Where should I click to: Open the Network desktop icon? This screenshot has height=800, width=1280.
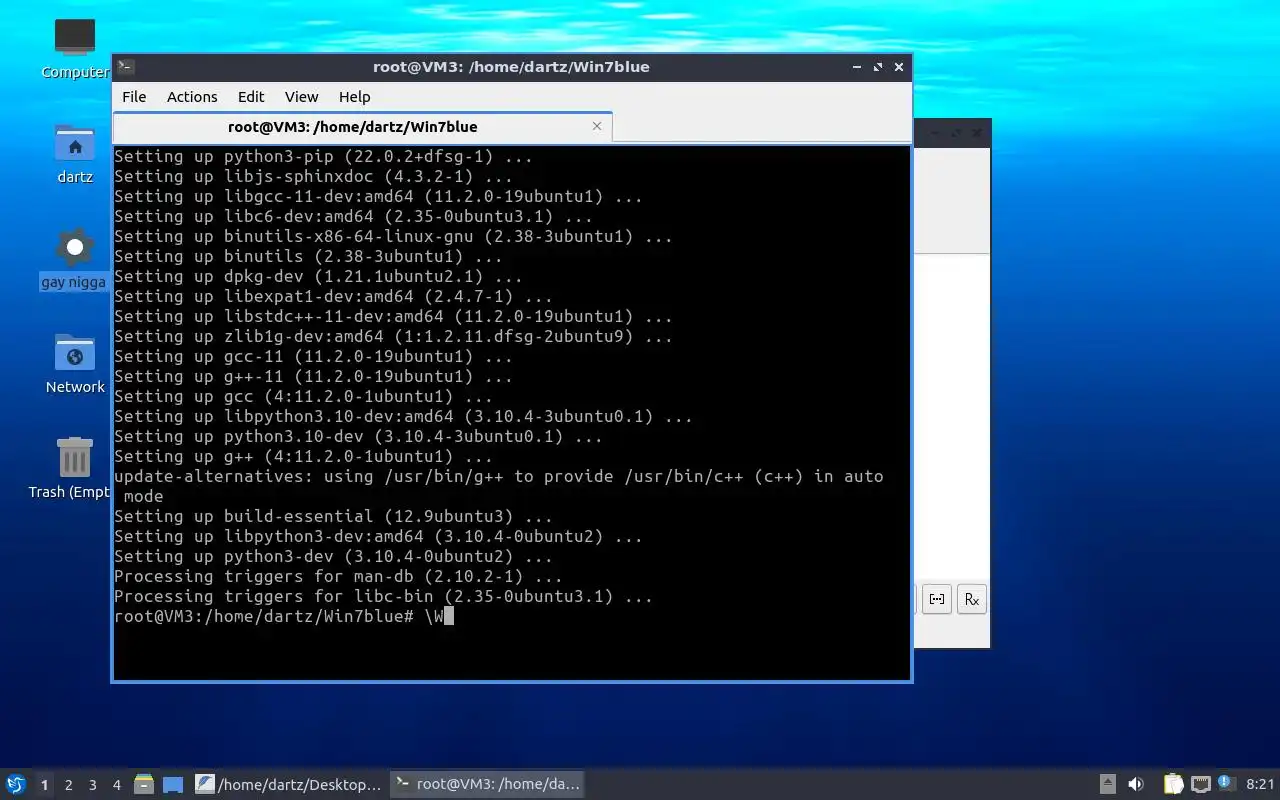click(75, 364)
